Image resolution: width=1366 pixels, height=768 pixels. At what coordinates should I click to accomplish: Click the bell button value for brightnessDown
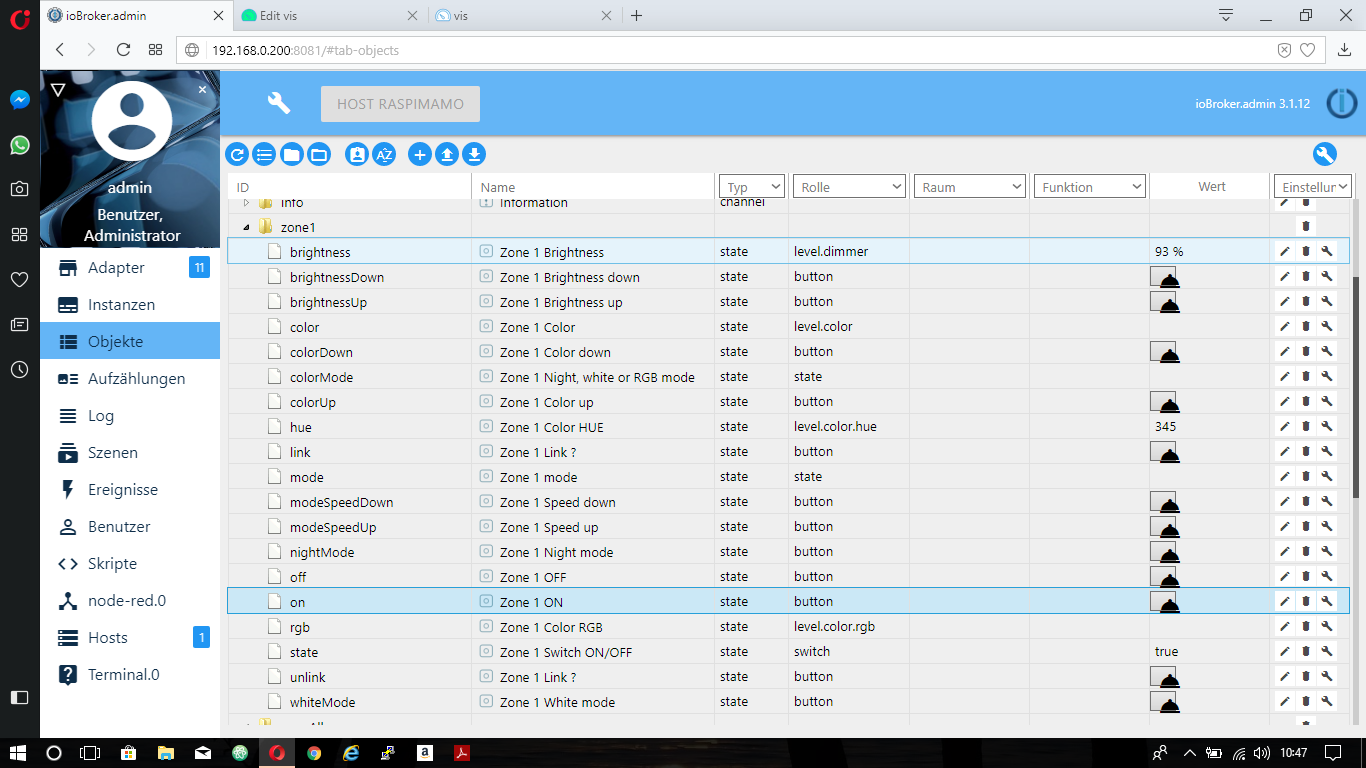coord(1165,277)
